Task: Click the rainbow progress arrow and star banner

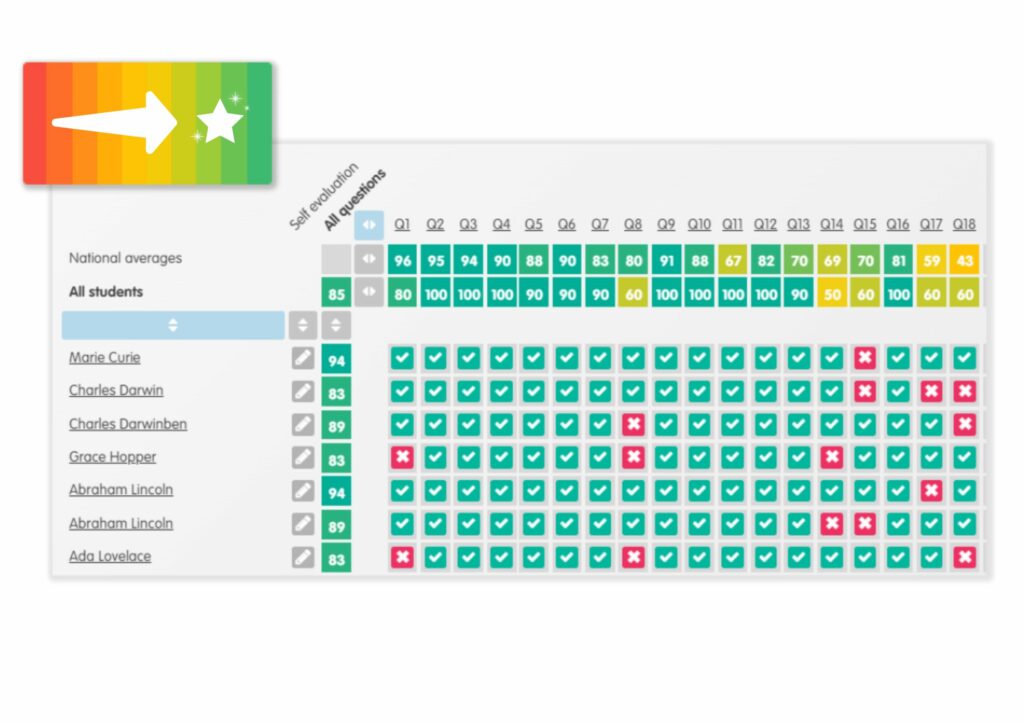Action: 148,123
